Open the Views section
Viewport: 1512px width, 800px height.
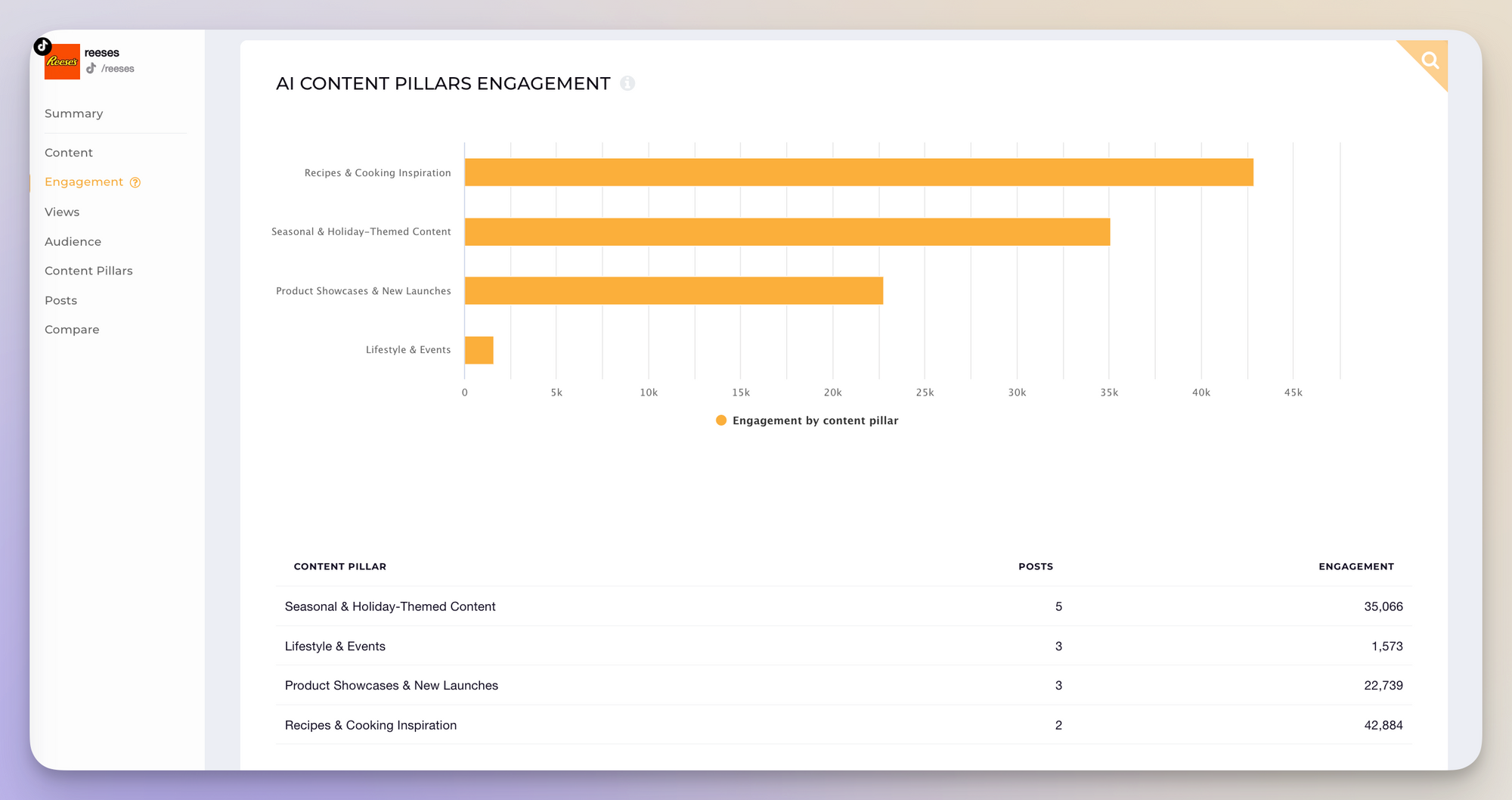click(x=62, y=212)
